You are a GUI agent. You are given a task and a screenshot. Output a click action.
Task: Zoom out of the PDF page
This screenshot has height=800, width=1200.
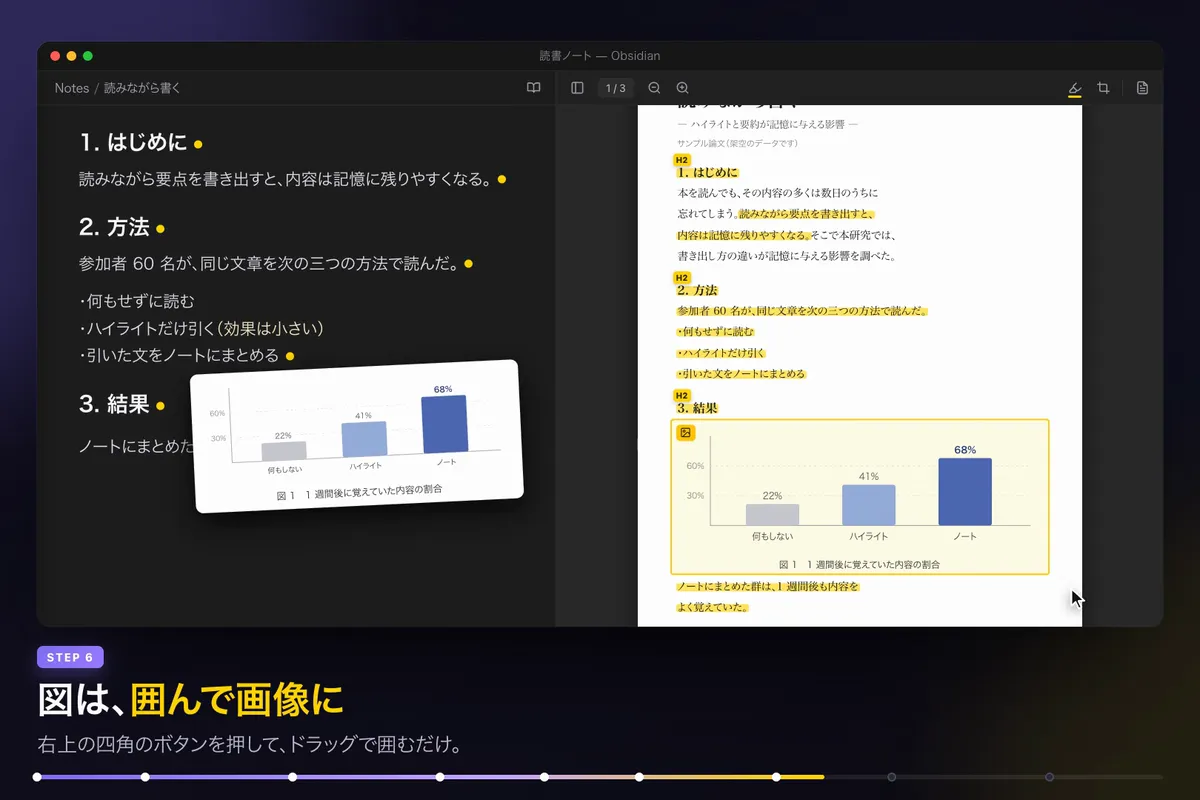click(654, 88)
